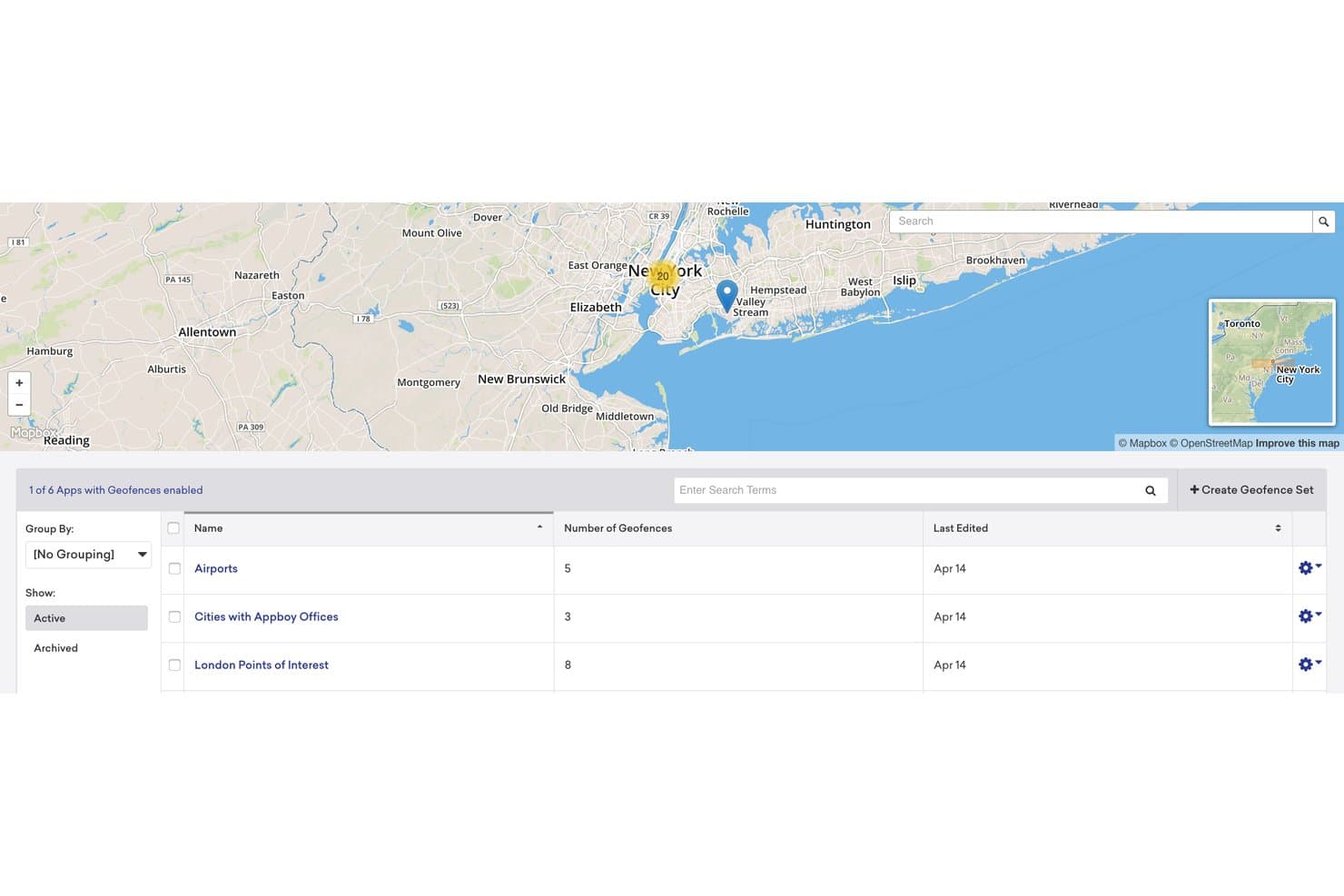Screen dimensions: 1344x896
Task: Open the yellow cluster of 20 geofences
Action: [x=663, y=276]
